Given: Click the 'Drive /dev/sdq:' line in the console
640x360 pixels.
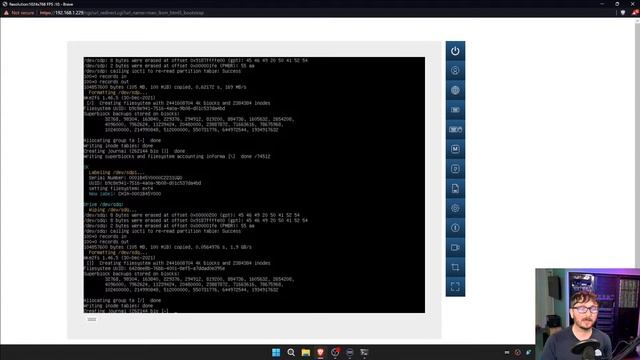Looking at the screenshot, I should point(103,204).
